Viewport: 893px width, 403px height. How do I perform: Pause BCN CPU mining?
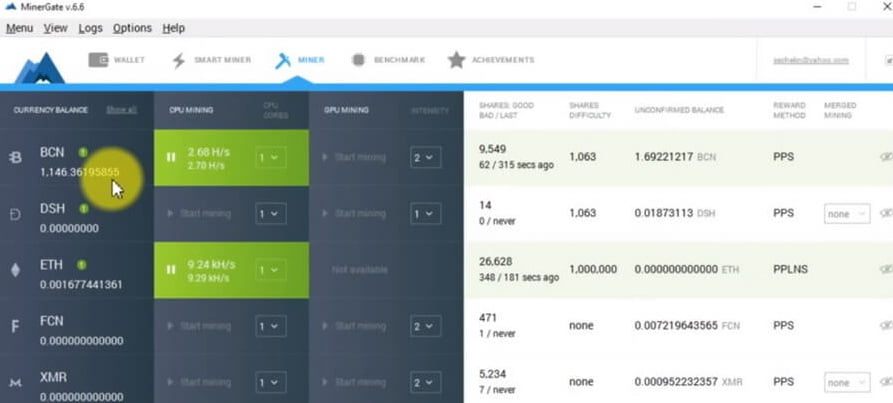[171, 157]
